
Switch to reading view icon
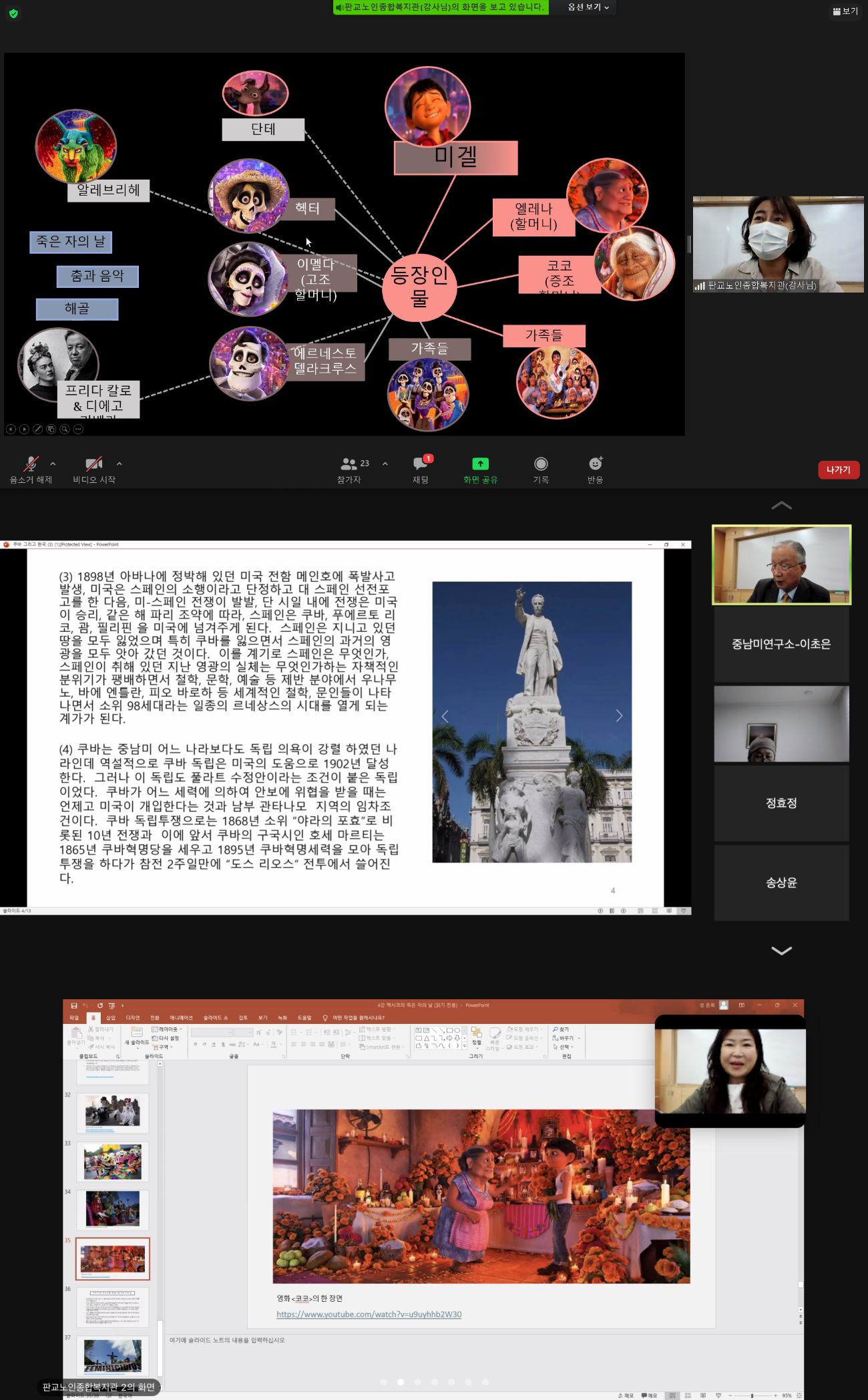coord(703,1395)
